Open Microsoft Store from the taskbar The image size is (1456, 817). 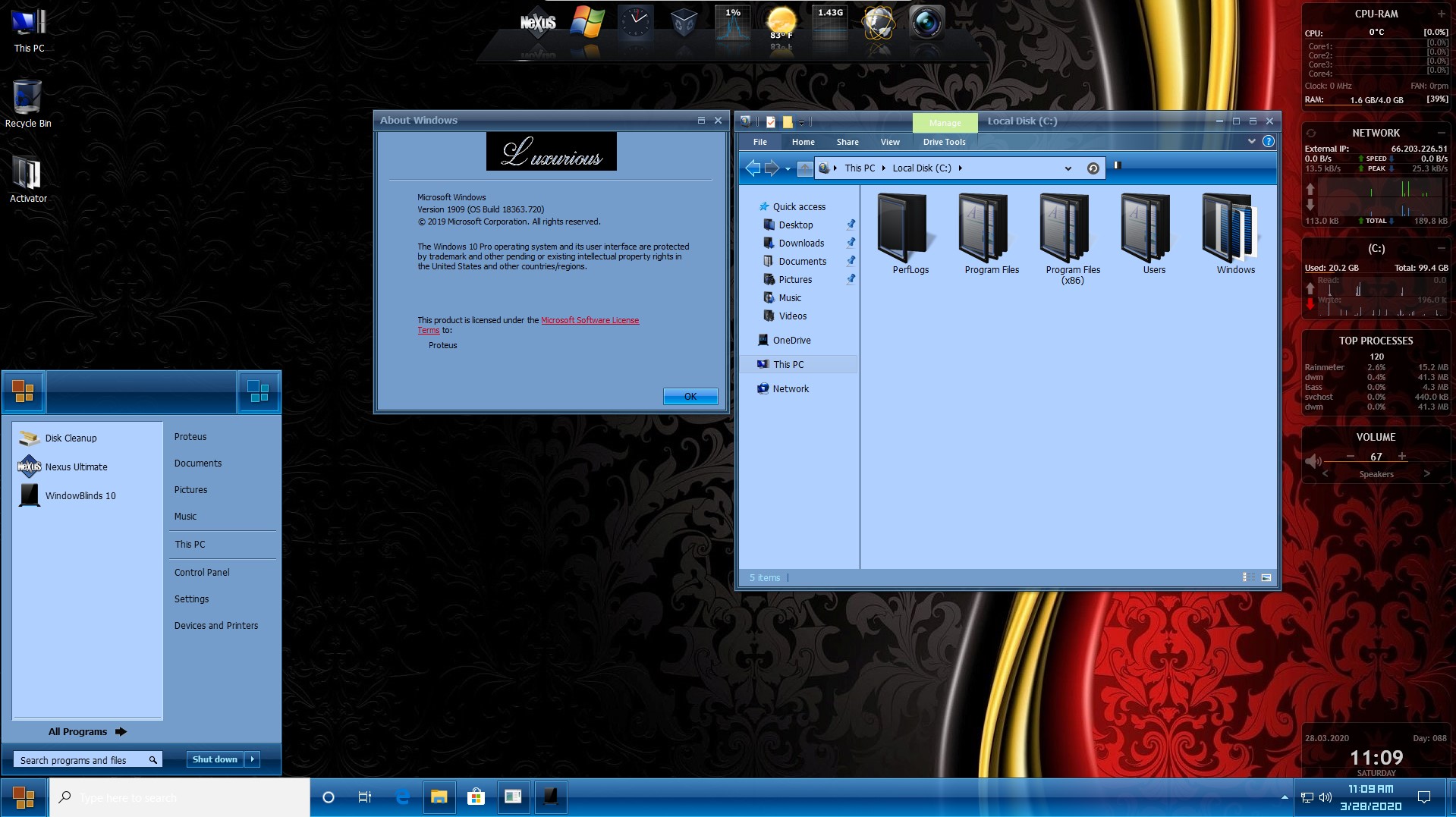pos(476,797)
